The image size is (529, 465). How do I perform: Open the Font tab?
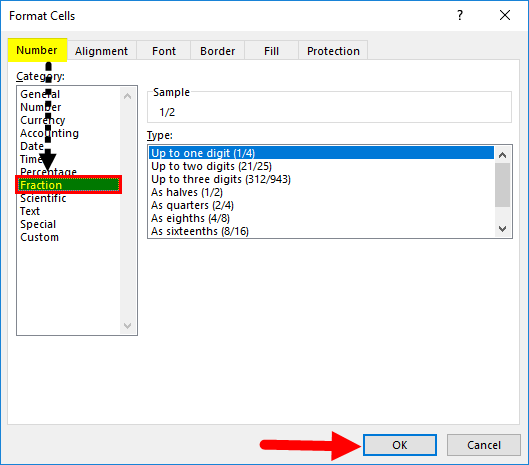164,51
